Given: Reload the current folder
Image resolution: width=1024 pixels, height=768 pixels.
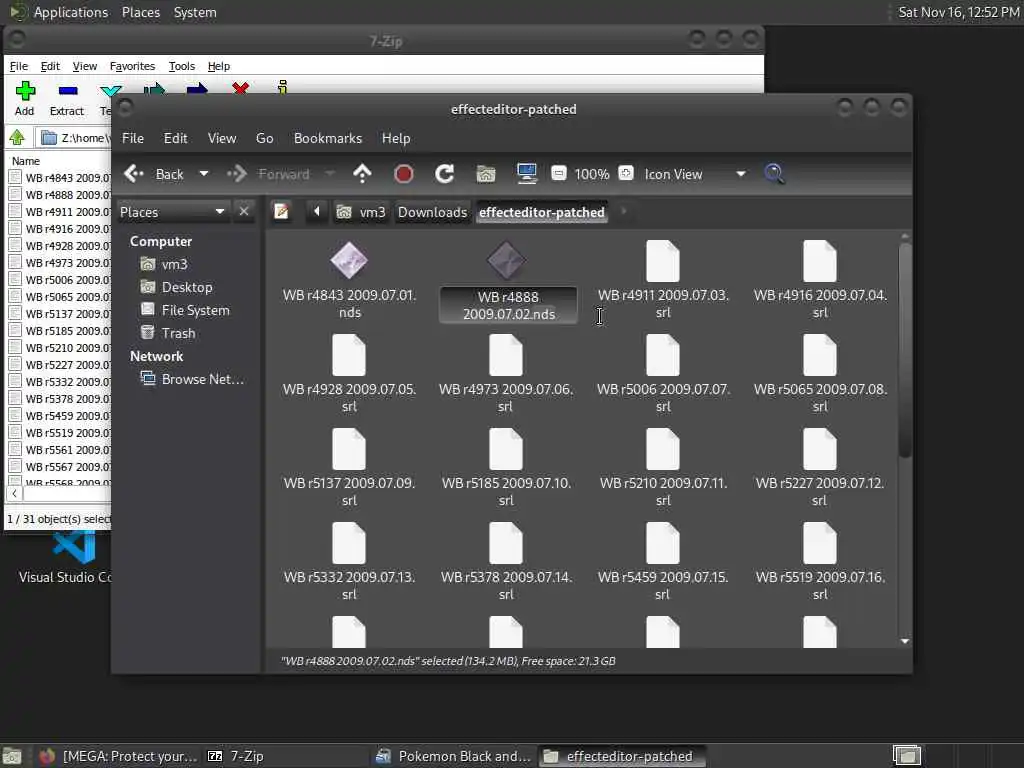Looking at the screenshot, I should click(x=445, y=174).
